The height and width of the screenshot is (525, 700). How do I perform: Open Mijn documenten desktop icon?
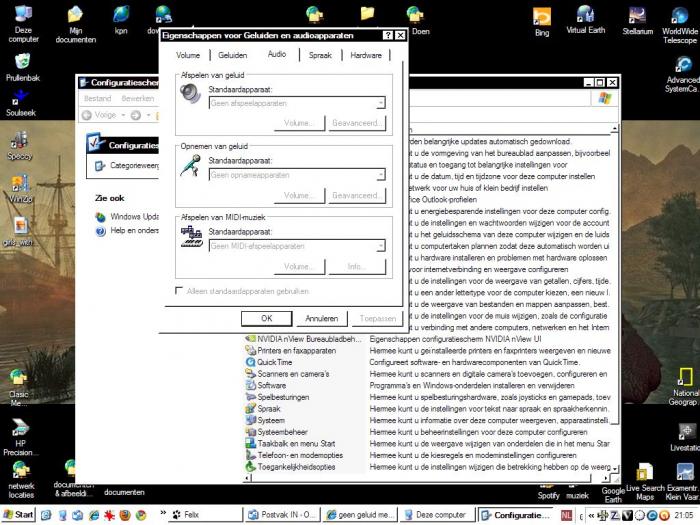pos(75,25)
